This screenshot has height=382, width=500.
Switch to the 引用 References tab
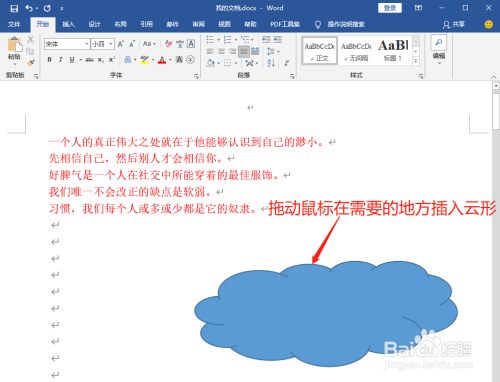coord(146,24)
